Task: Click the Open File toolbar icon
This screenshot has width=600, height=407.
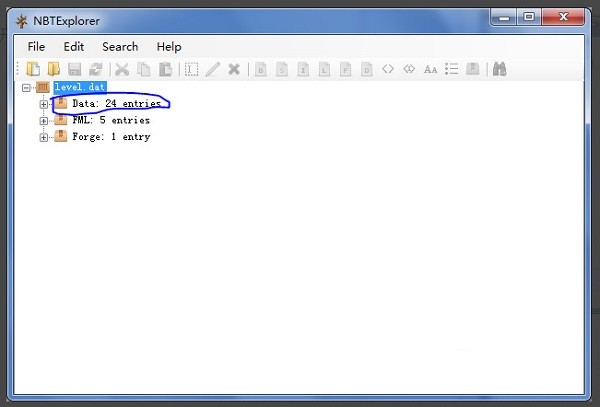Action: (33, 69)
